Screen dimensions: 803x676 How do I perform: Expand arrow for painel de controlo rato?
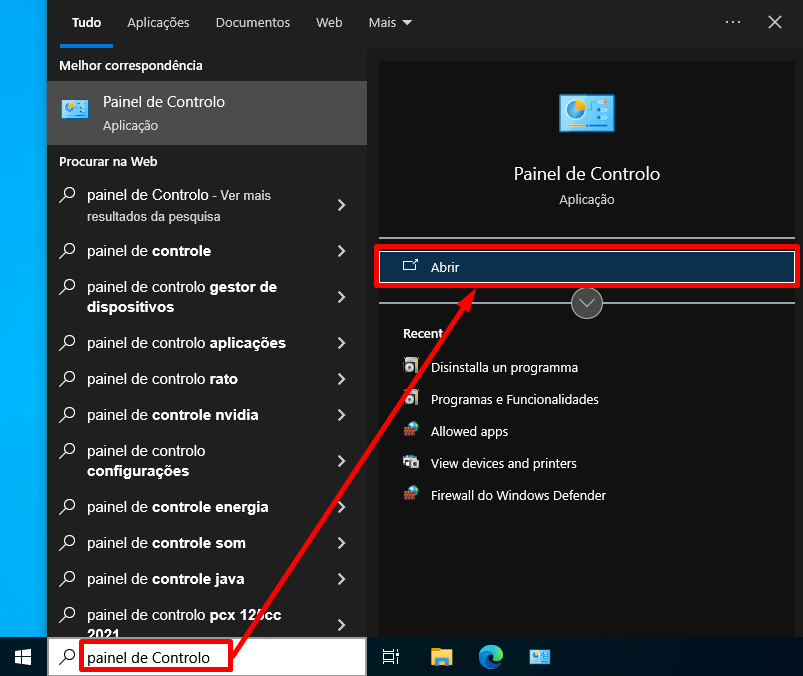point(342,379)
